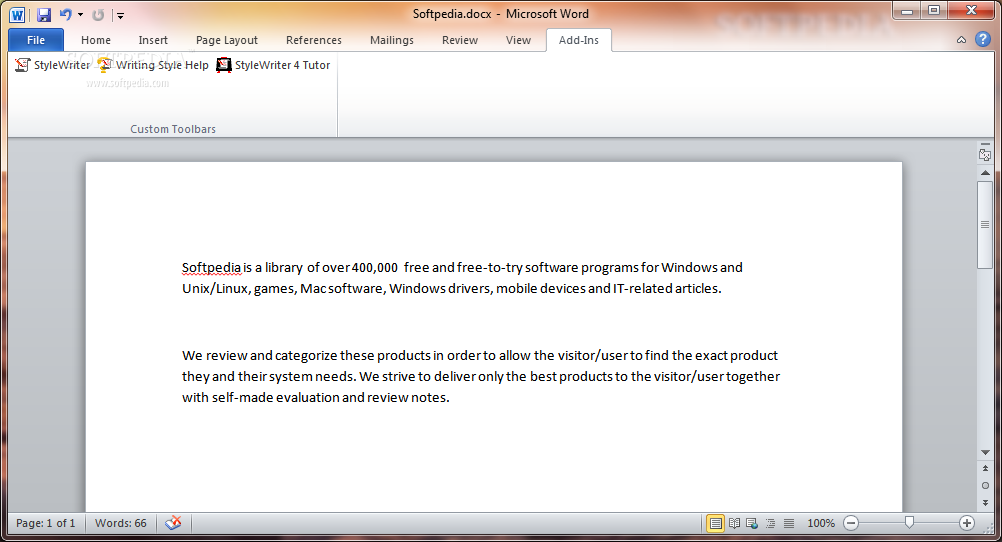Switch to the Insert tab

(153, 40)
